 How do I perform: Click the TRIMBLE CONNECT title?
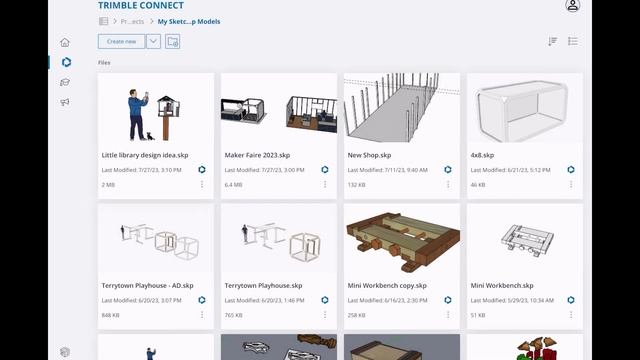tap(141, 5)
